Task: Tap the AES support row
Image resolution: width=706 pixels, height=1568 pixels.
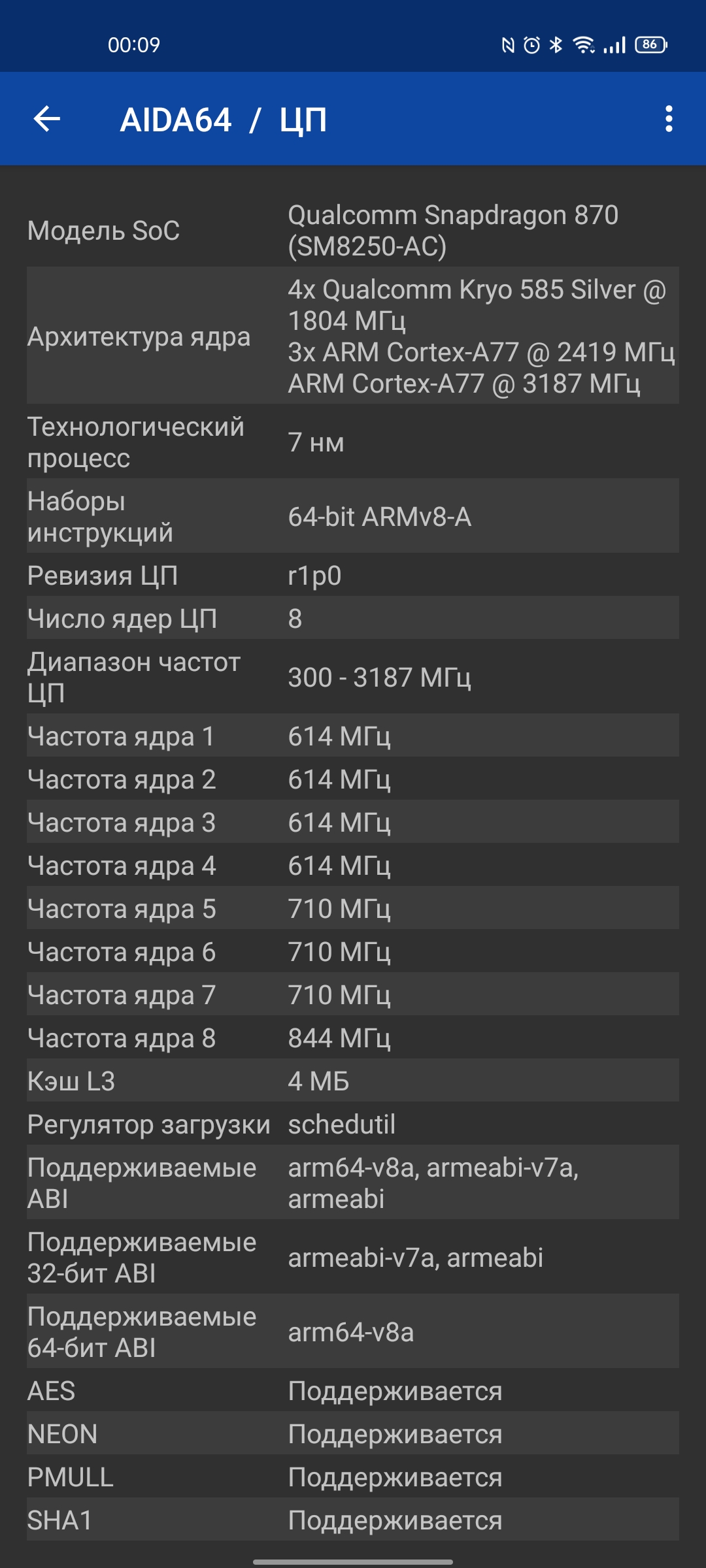Action: [x=353, y=1390]
